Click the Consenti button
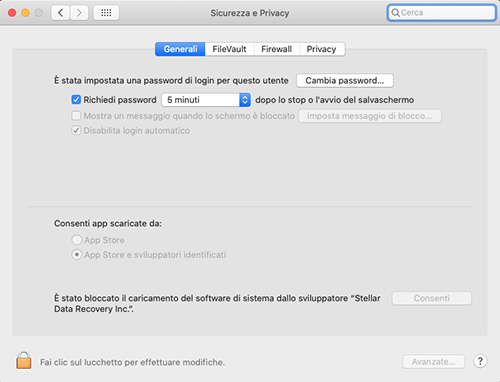 432,298
